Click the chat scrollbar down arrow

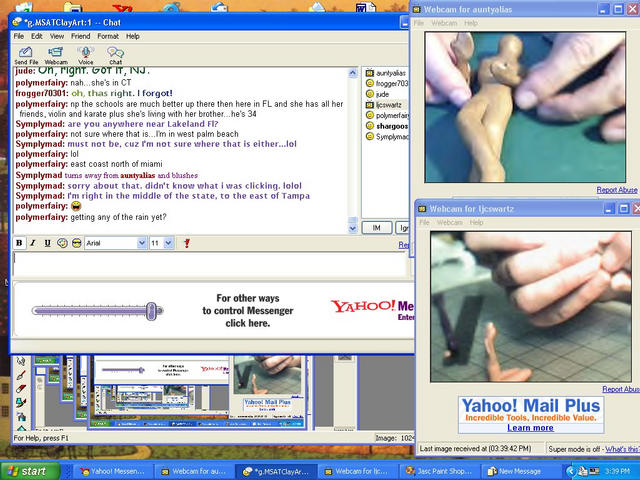[x=353, y=229]
